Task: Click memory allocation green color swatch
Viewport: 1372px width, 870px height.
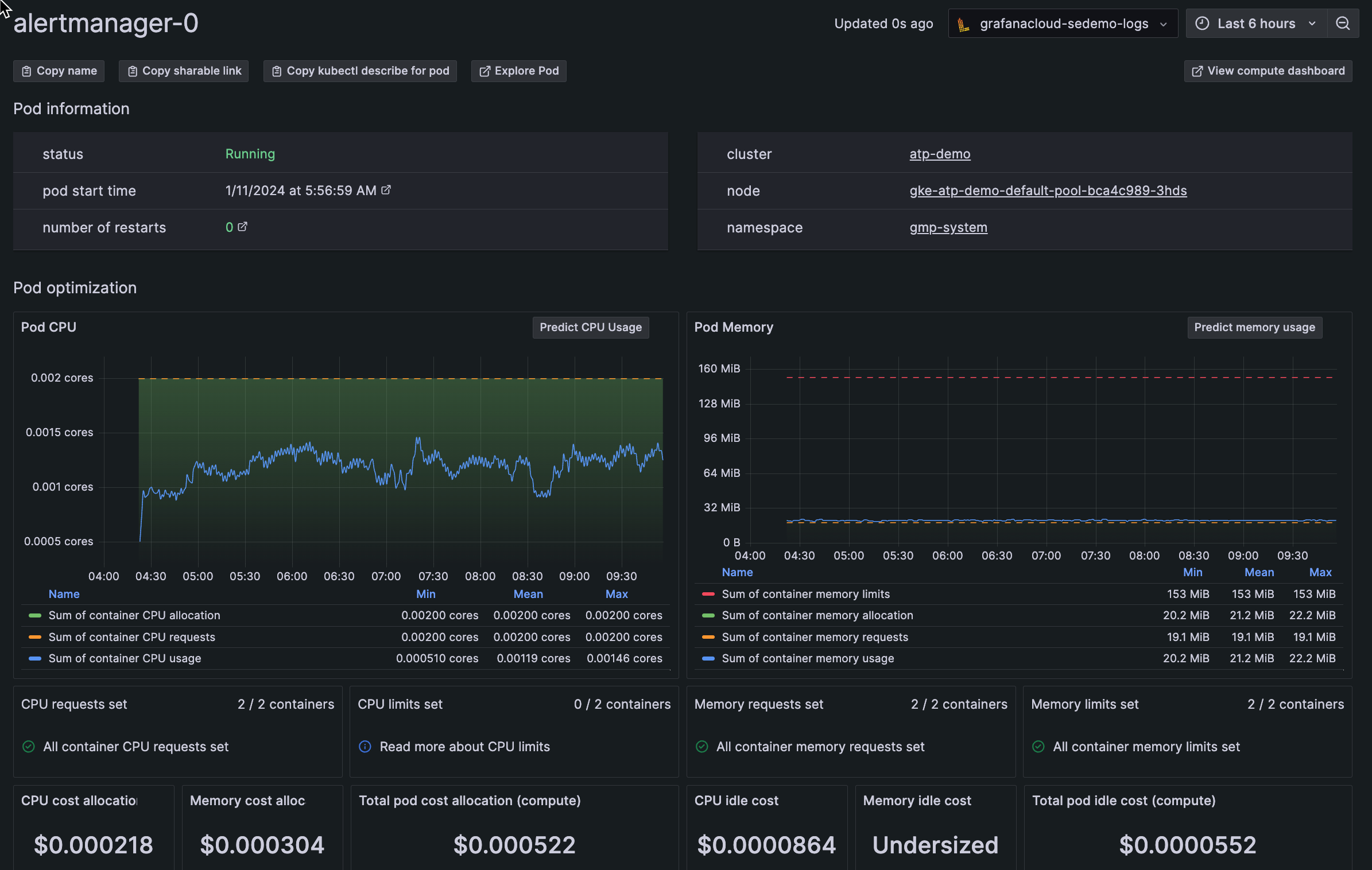Action: click(708, 616)
